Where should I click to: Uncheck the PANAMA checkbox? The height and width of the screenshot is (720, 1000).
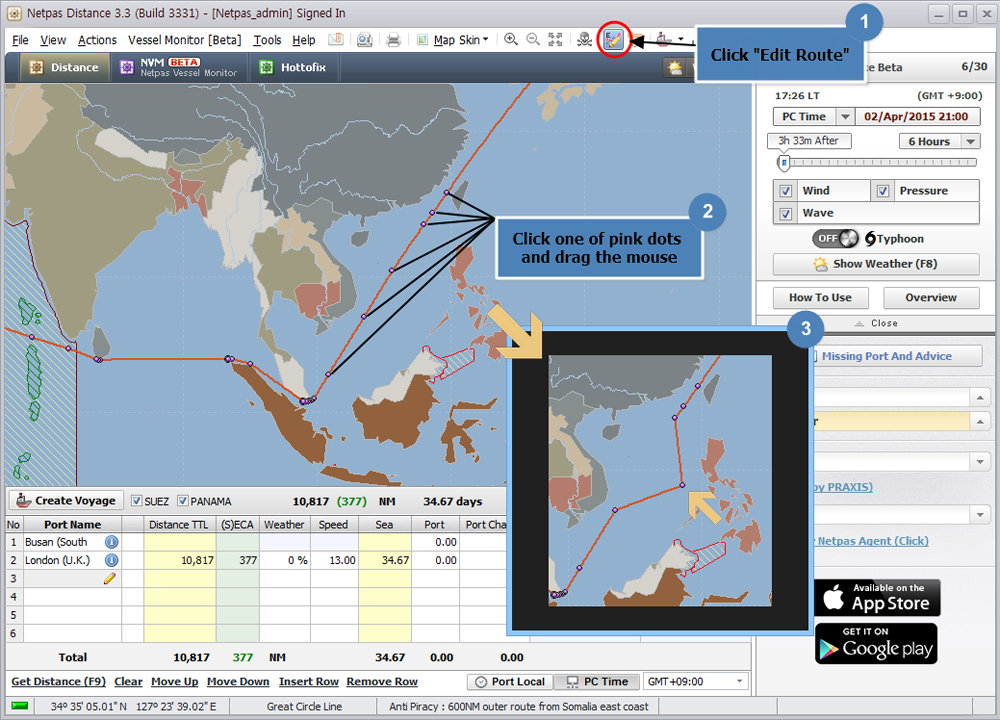pyautogui.click(x=182, y=501)
